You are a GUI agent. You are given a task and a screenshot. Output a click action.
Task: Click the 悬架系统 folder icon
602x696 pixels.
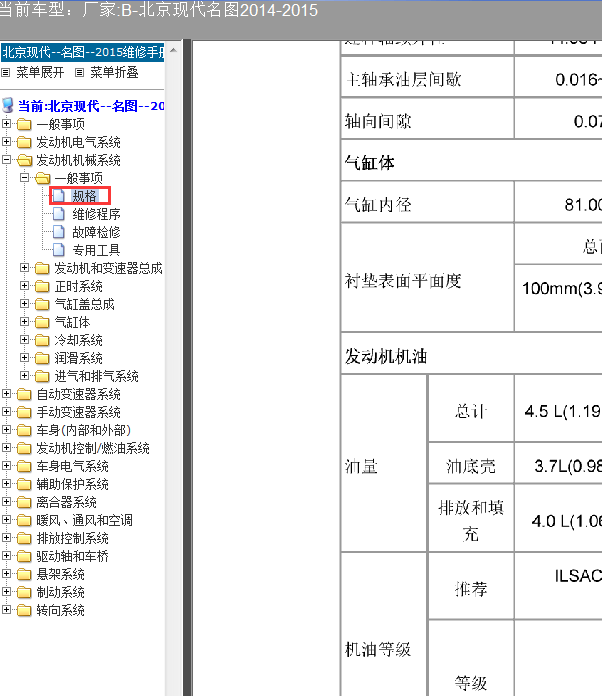click(24, 574)
